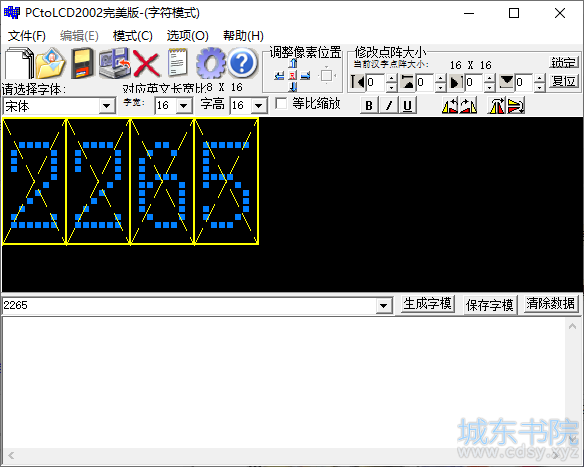The height and width of the screenshot is (467, 584).
Task: Expand the 宋体 font dropdown
Action: tap(107, 106)
